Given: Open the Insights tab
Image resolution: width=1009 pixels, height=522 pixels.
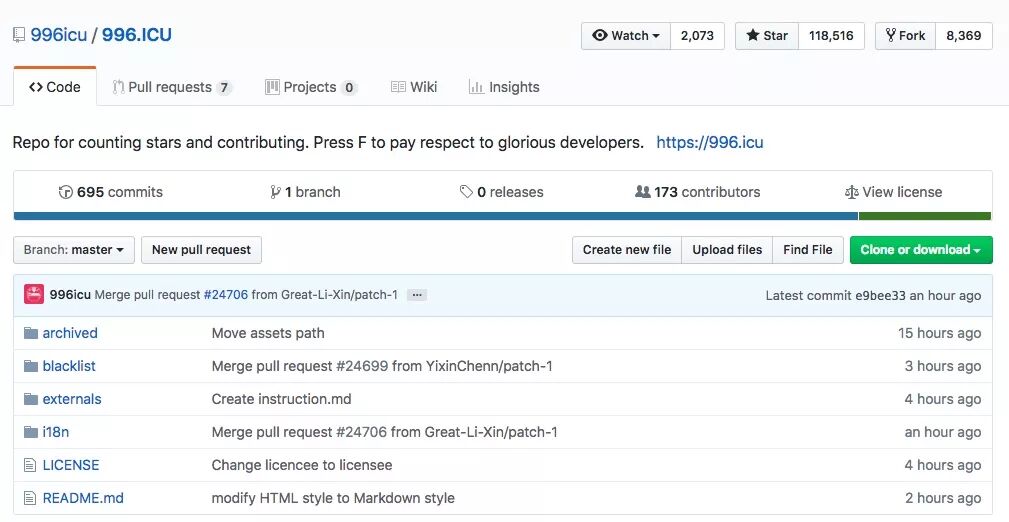Looking at the screenshot, I should [x=504, y=87].
